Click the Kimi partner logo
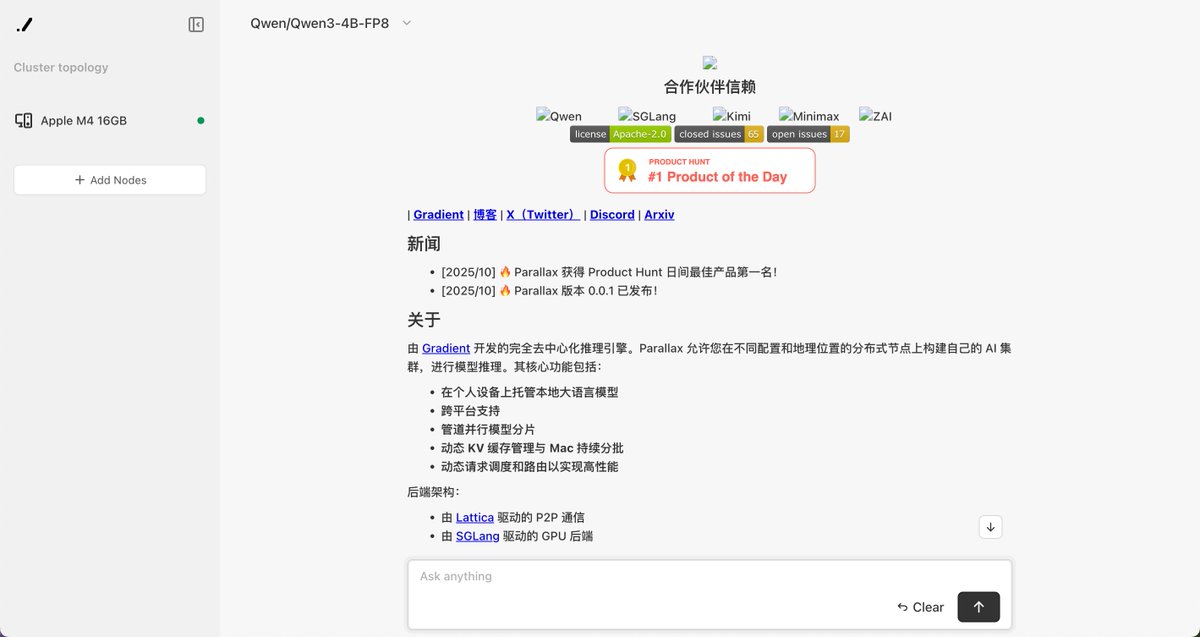 (731, 116)
